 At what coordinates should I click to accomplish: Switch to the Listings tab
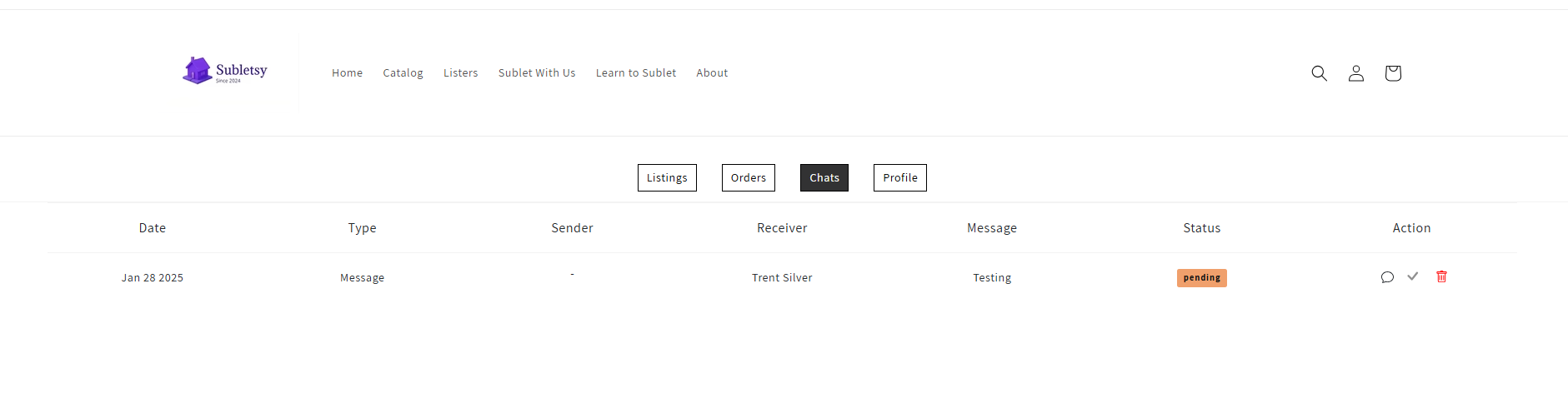[x=667, y=177]
